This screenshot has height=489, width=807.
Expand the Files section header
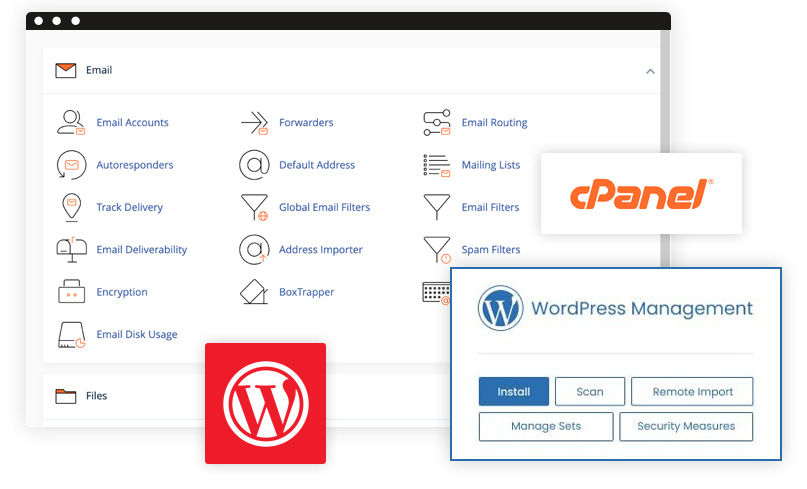point(97,396)
